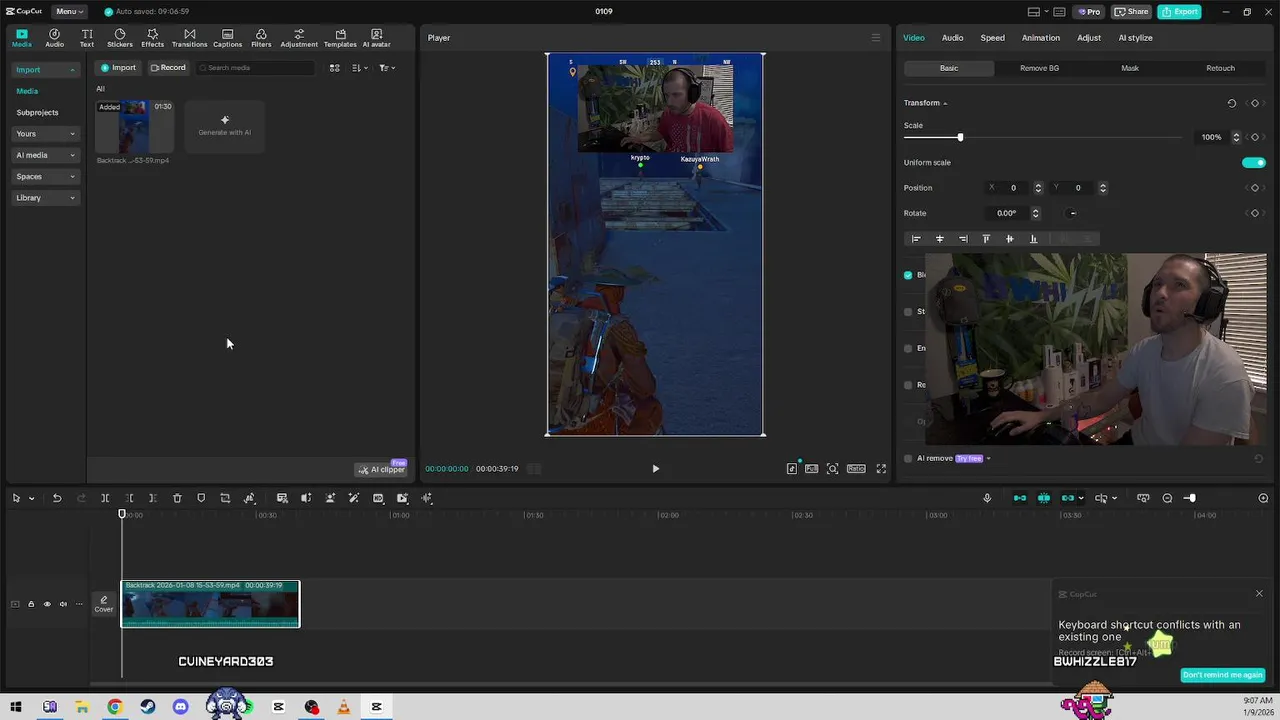Expand the AI media section
This screenshot has height=720, width=1280.
pos(45,155)
